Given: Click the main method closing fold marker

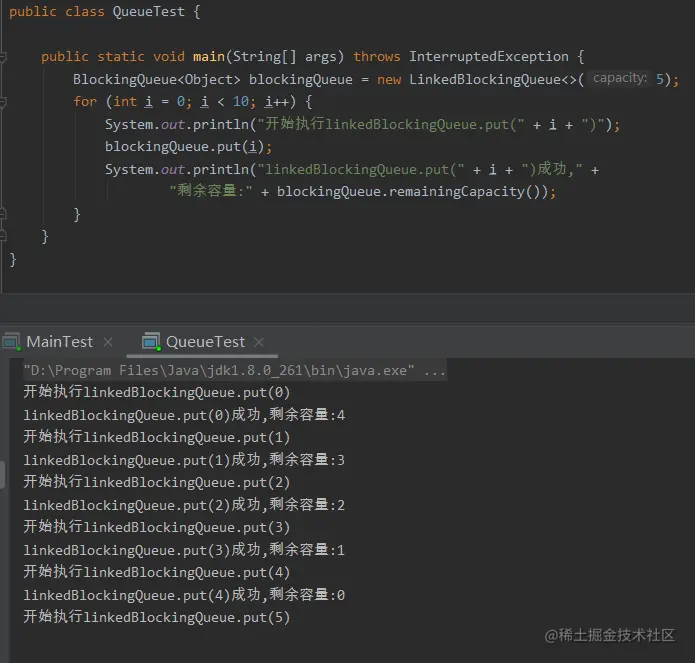Looking at the screenshot, I should click(x=3, y=237).
